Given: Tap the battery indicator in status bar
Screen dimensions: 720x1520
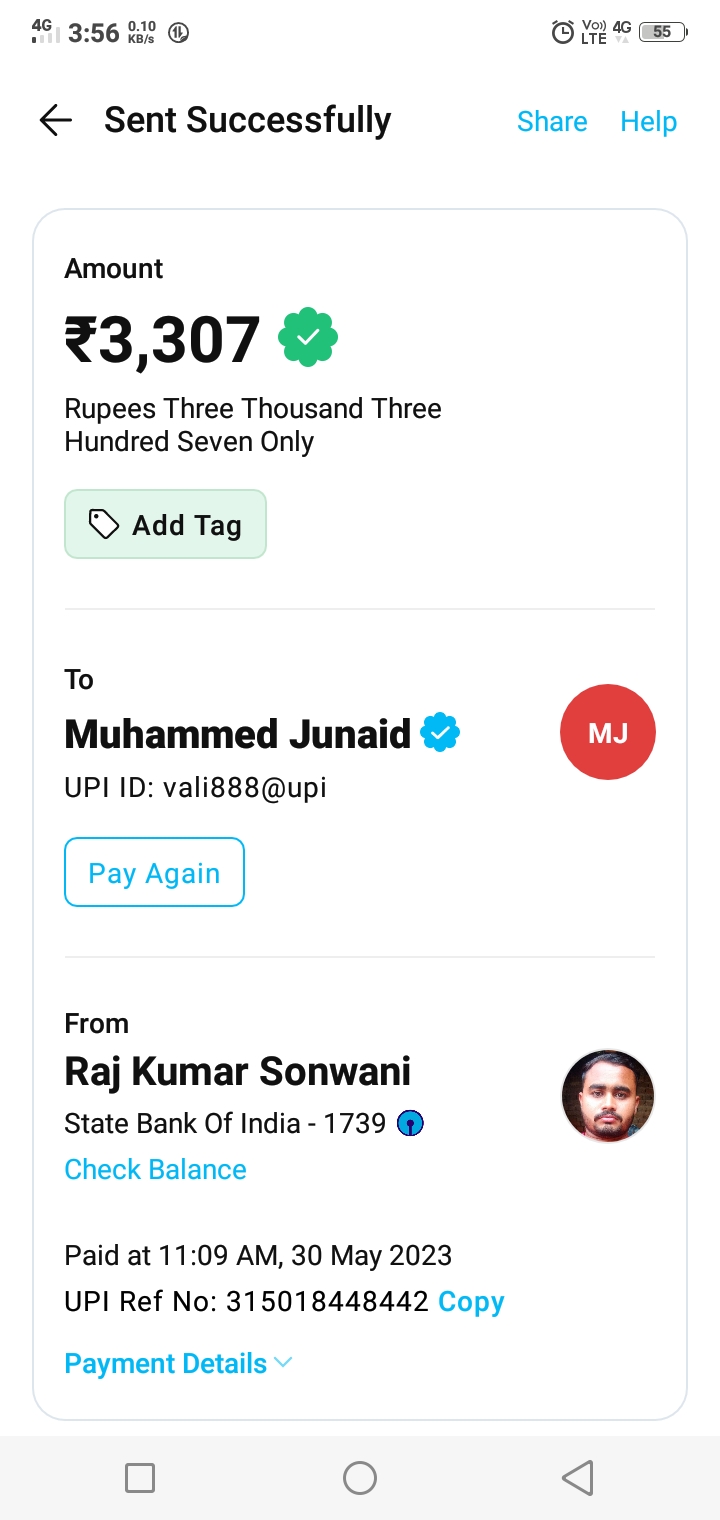Looking at the screenshot, I should 662,32.
